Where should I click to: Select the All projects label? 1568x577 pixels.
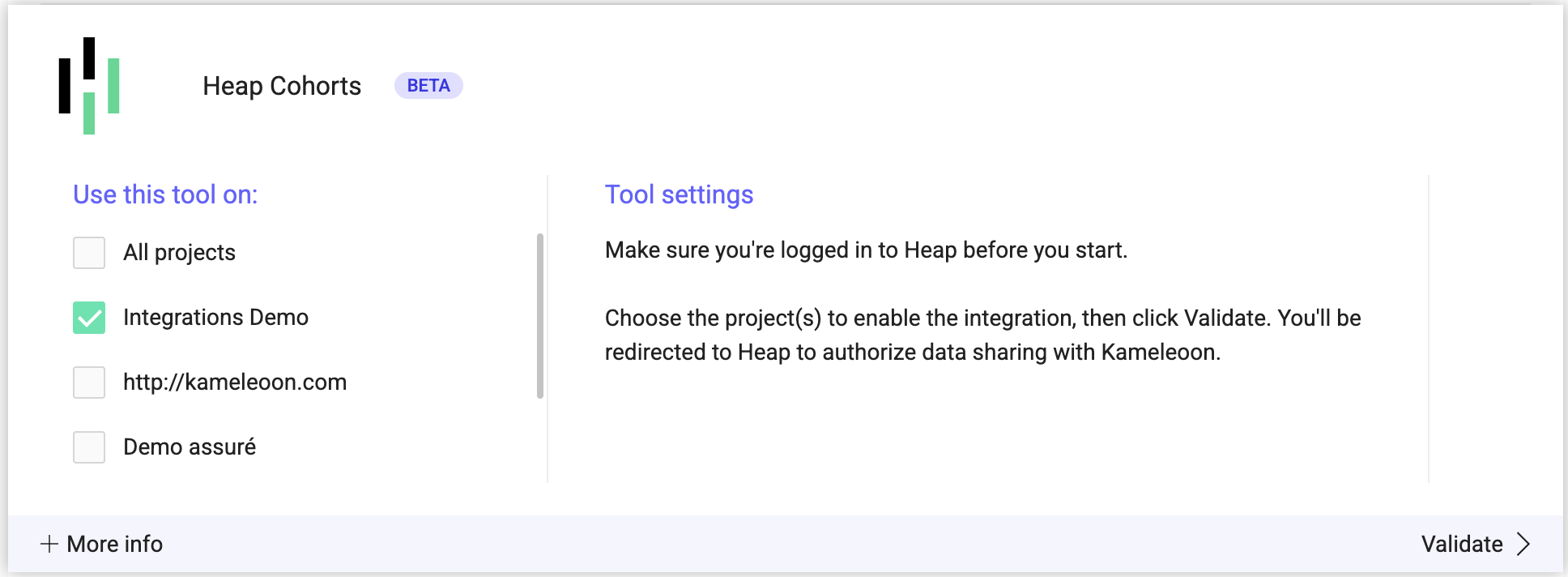pos(179,253)
